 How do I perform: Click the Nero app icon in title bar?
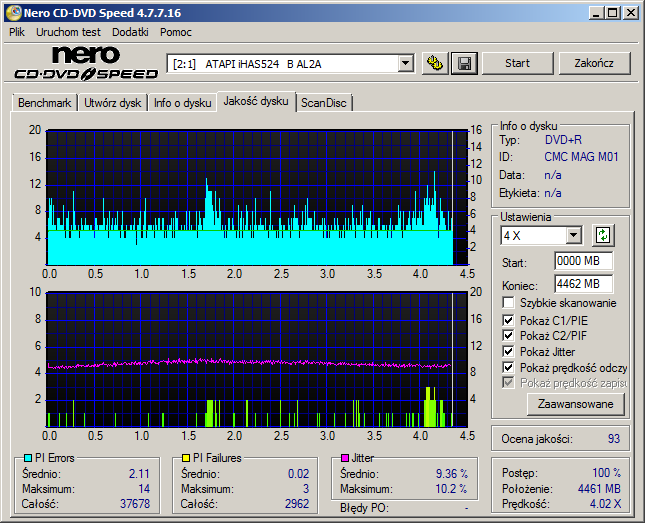(14, 13)
